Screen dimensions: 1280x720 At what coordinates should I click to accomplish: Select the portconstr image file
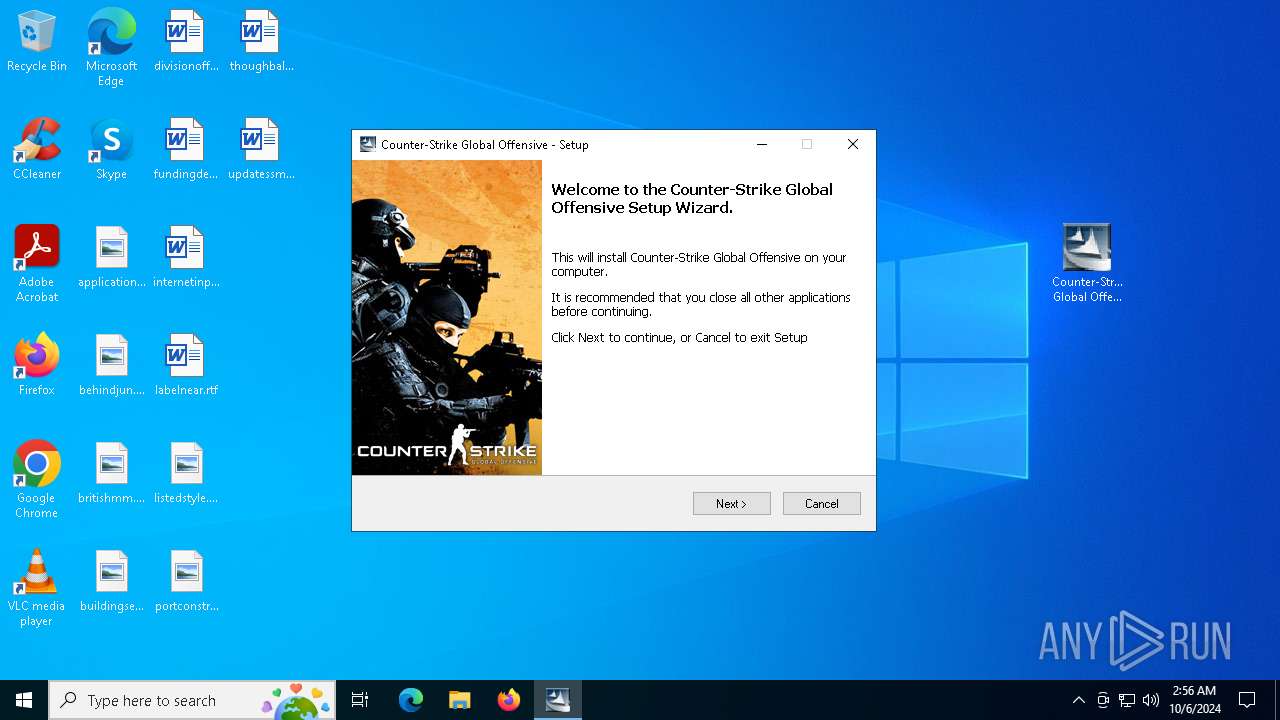click(x=186, y=582)
